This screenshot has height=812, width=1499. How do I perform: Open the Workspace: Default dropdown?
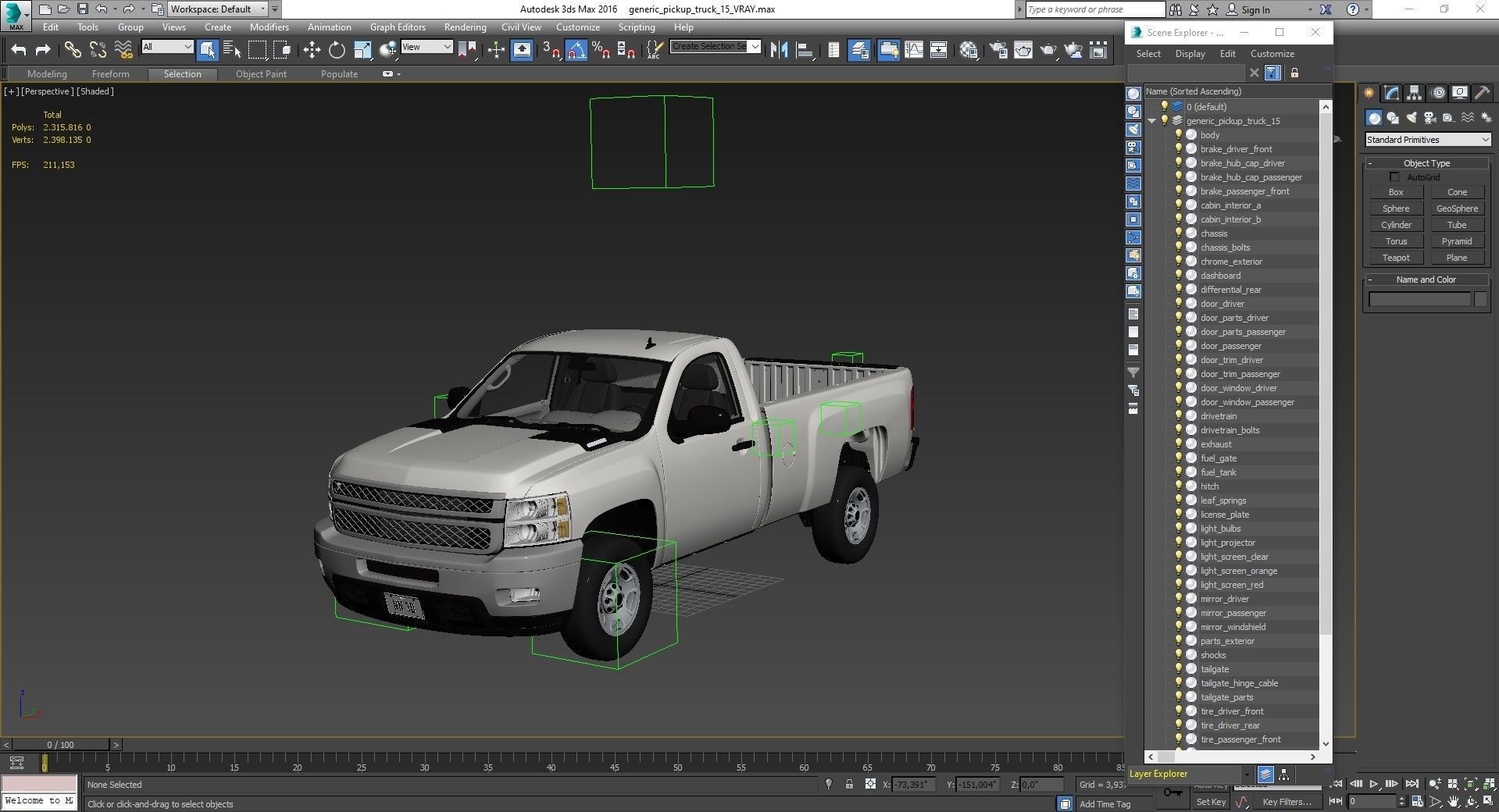(218, 9)
